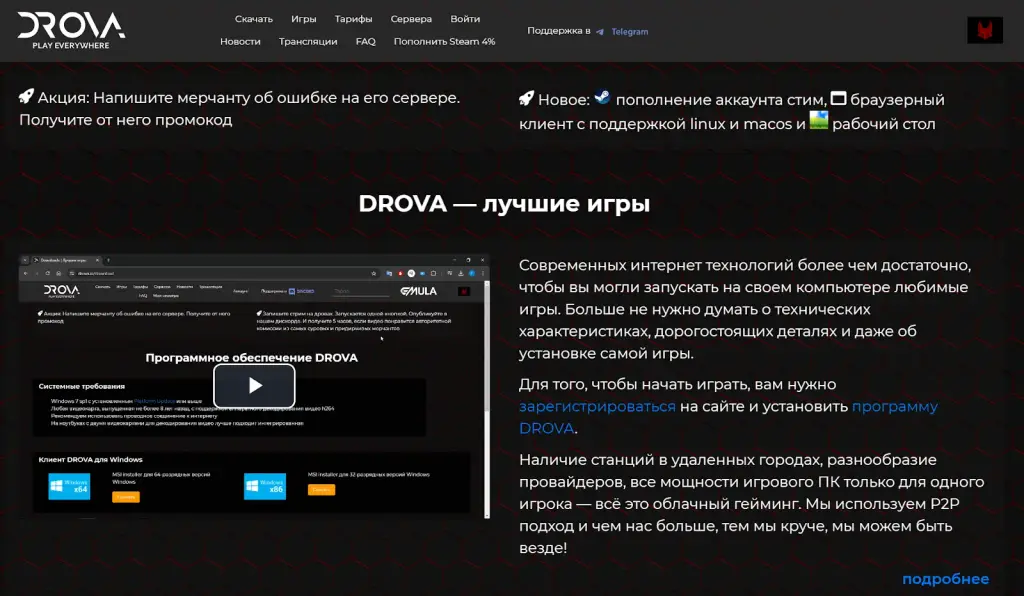Click the Системные требования text in video
1024x596 pixels.
[82, 386]
